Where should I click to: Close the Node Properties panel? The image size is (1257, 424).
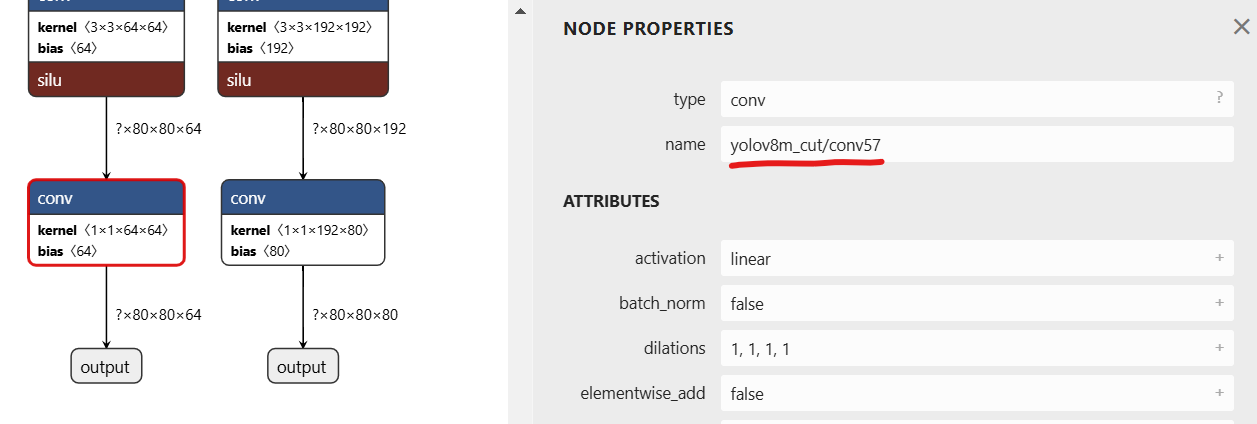pos(1241,27)
